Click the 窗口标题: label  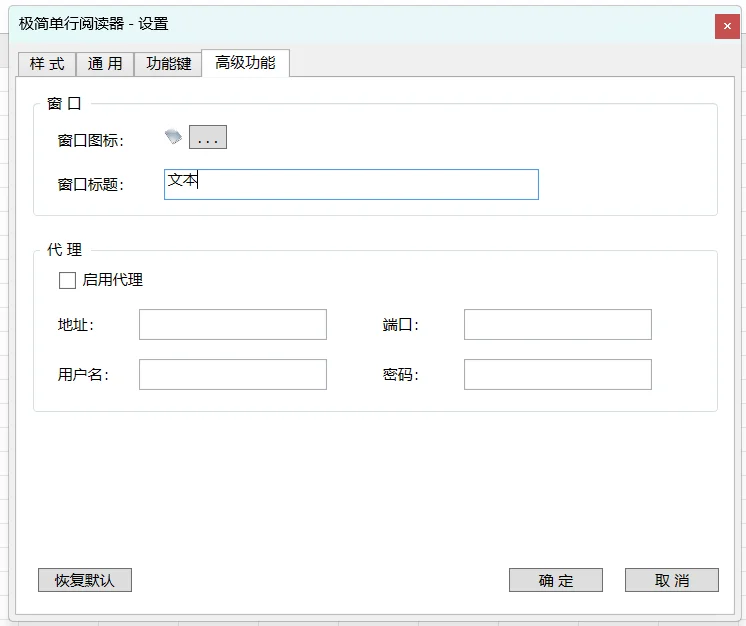pos(90,185)
